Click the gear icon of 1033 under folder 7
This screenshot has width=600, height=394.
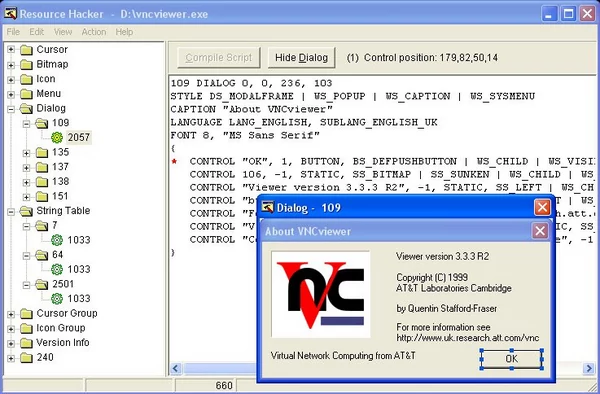pos(57,240)
